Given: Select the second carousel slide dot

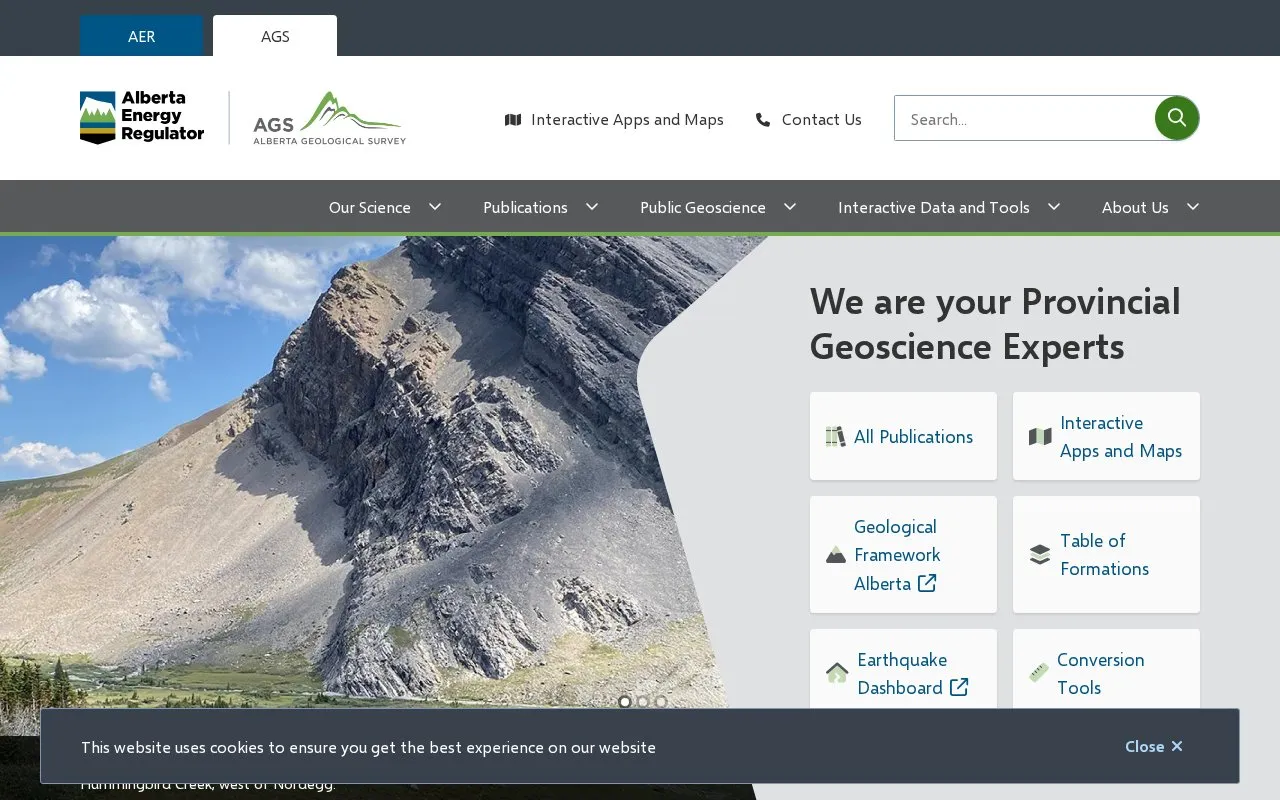Looking at the screenshot, I should [643, 702].
